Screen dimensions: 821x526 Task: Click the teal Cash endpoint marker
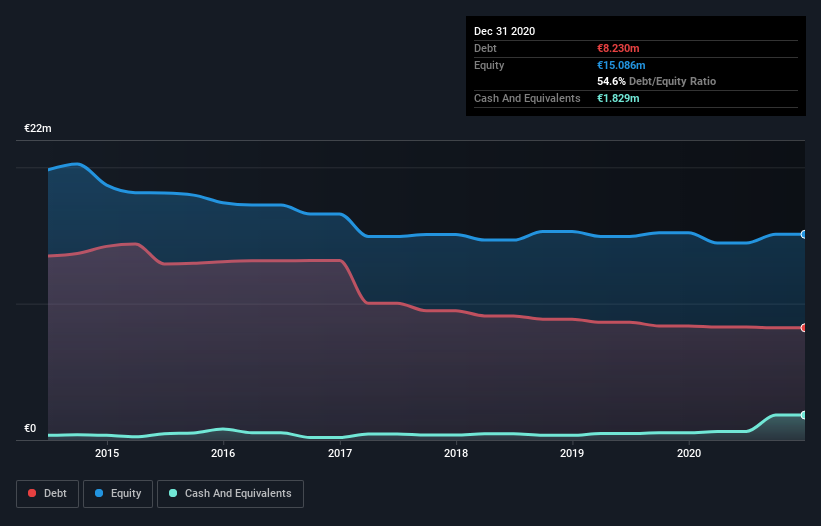tap(804, 415)
